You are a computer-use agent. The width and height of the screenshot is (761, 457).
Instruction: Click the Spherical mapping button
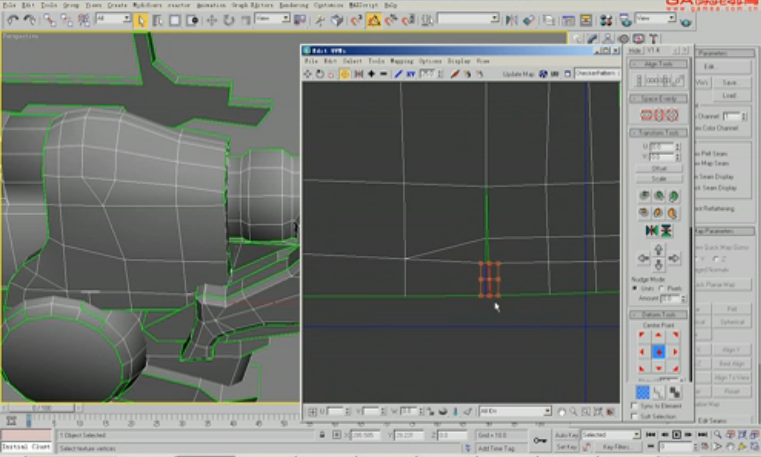click(732, 322)
